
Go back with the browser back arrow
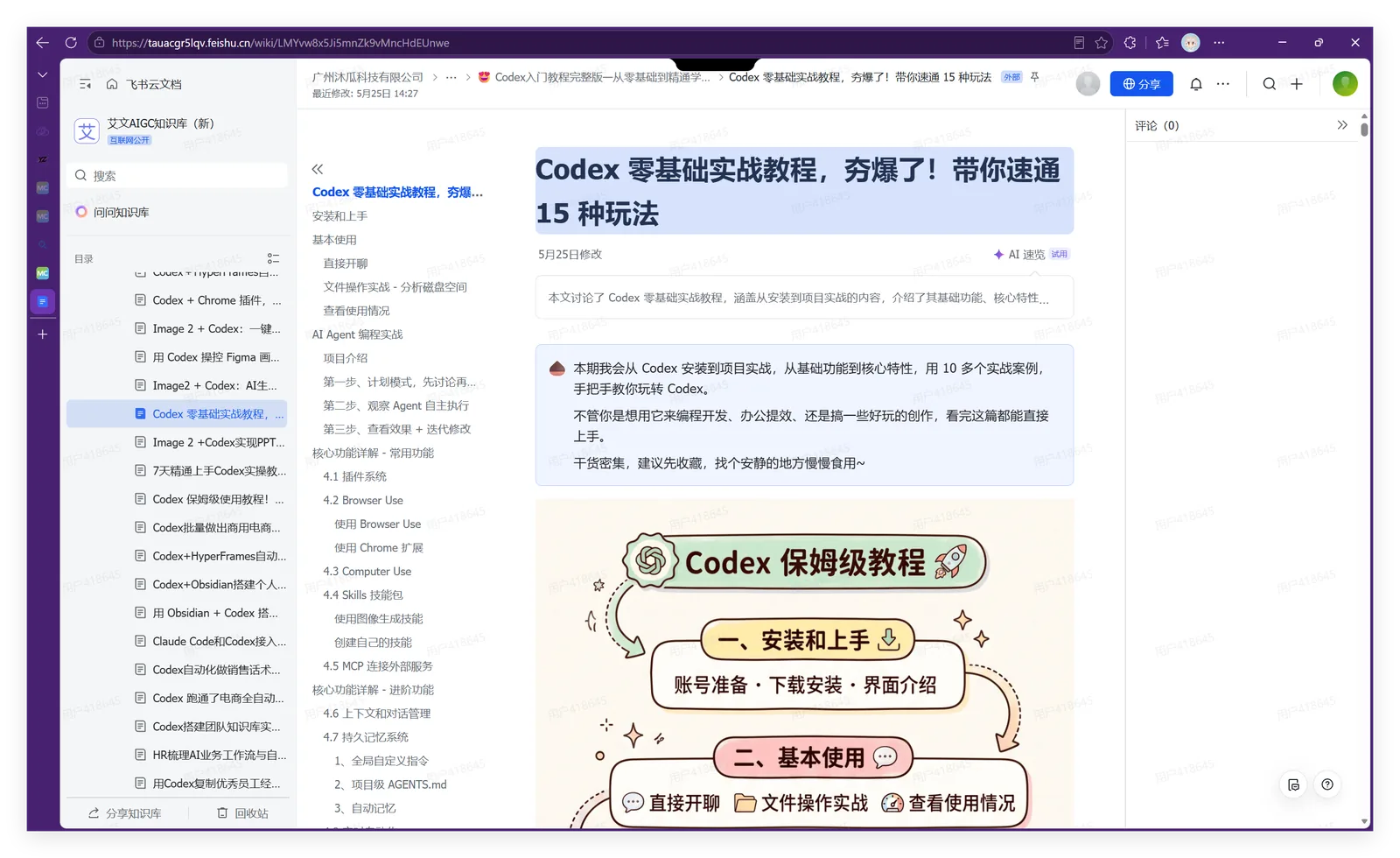(x=42, y=42)
